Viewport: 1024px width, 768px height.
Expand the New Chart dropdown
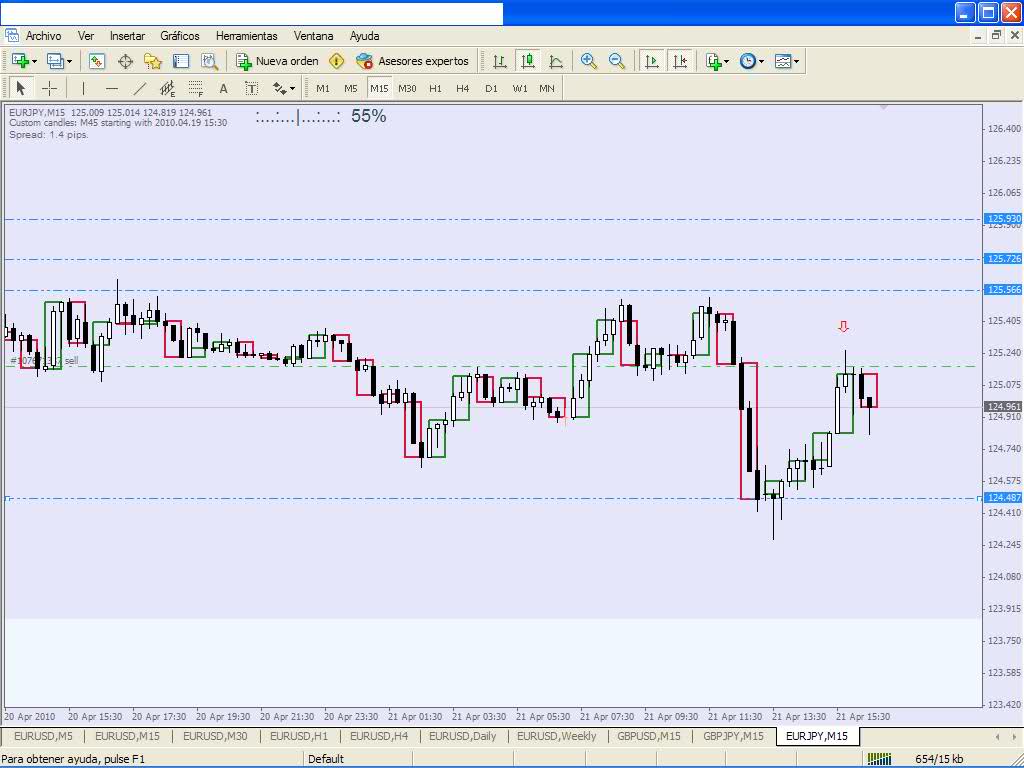coord(35,62)
